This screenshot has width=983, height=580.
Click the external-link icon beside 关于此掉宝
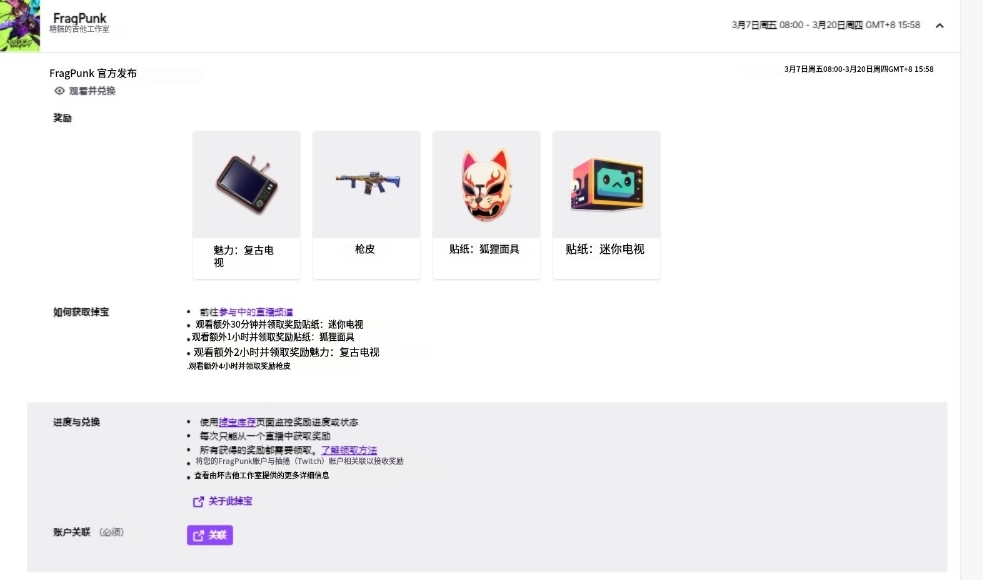tap(198, 501)
